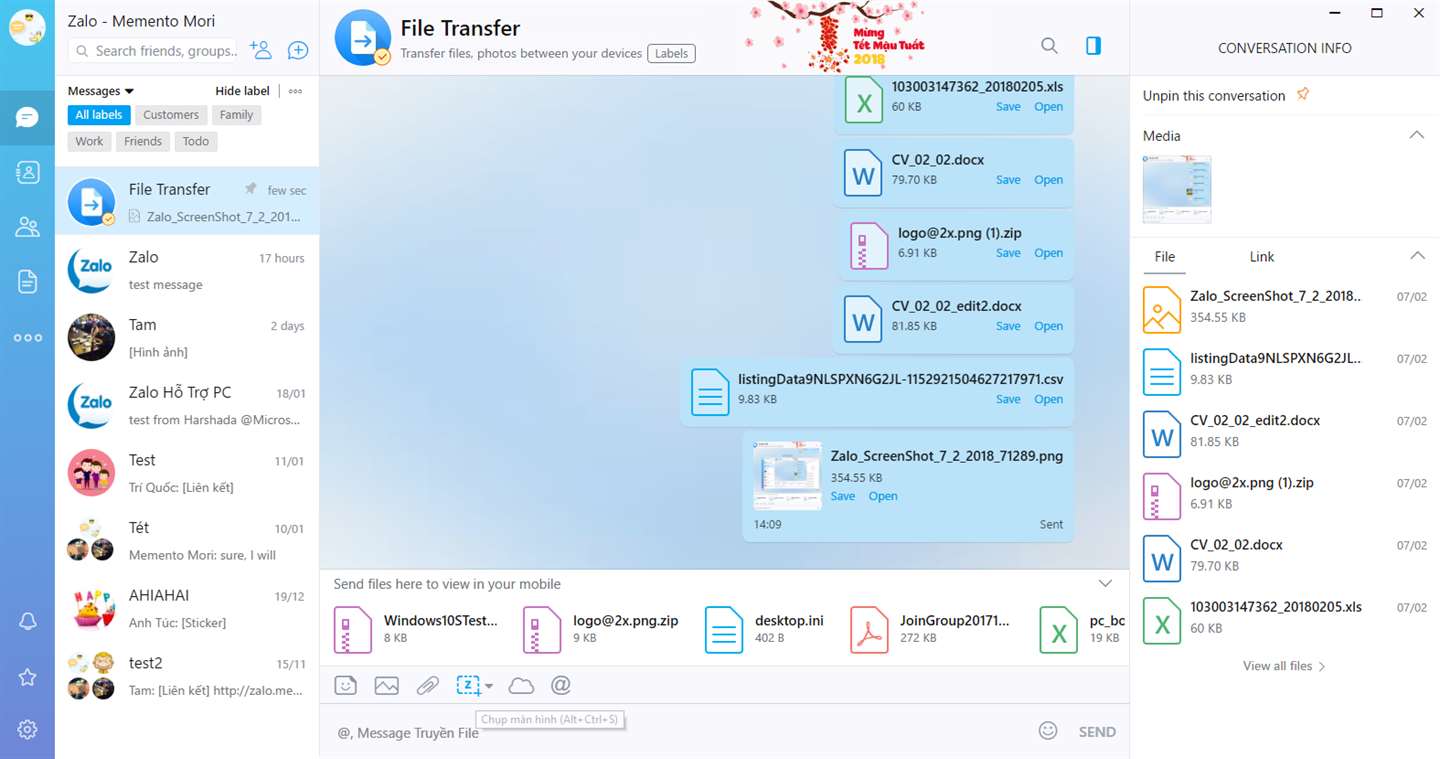Click the message input field
The height and width of the screenshot is (759, 1440).
[680, 733]
